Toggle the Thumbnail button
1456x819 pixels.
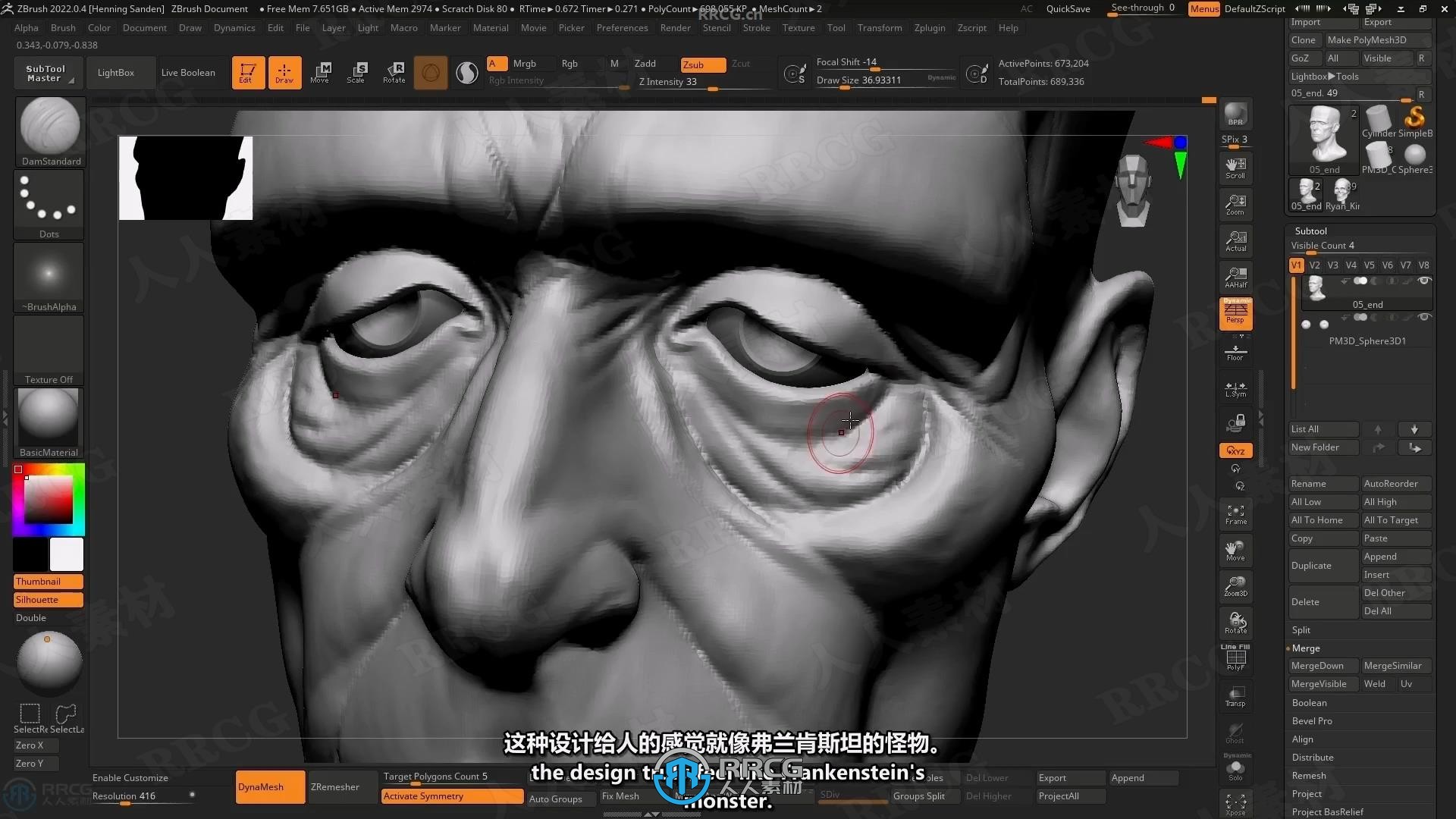(x=49, y=582)
